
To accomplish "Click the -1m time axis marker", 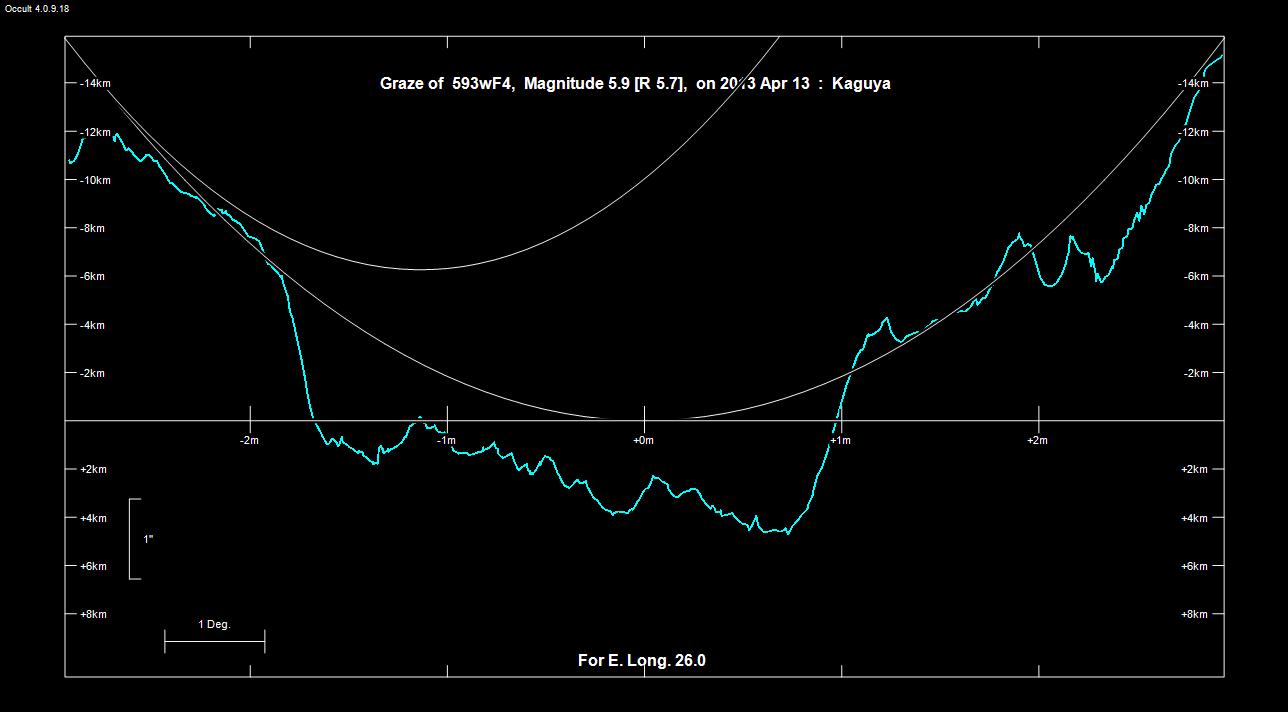I will tap(446, 441).
